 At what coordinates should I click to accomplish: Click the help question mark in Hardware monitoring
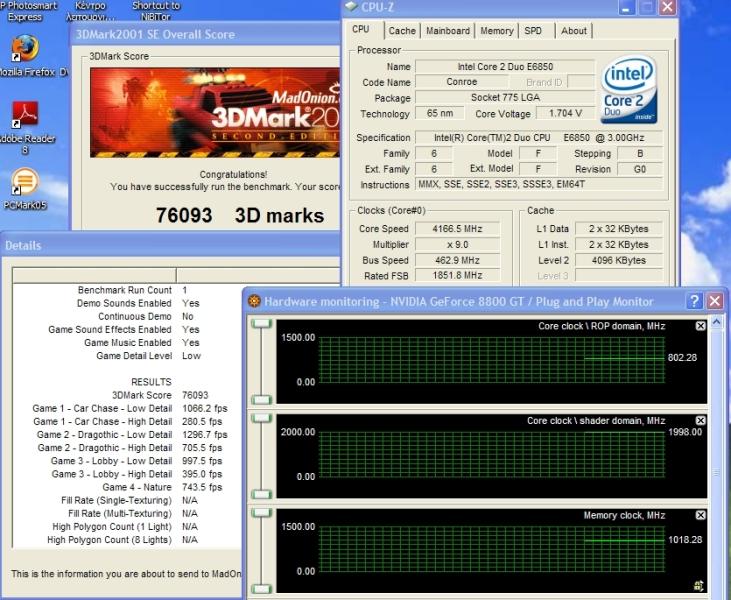(694, 301)
